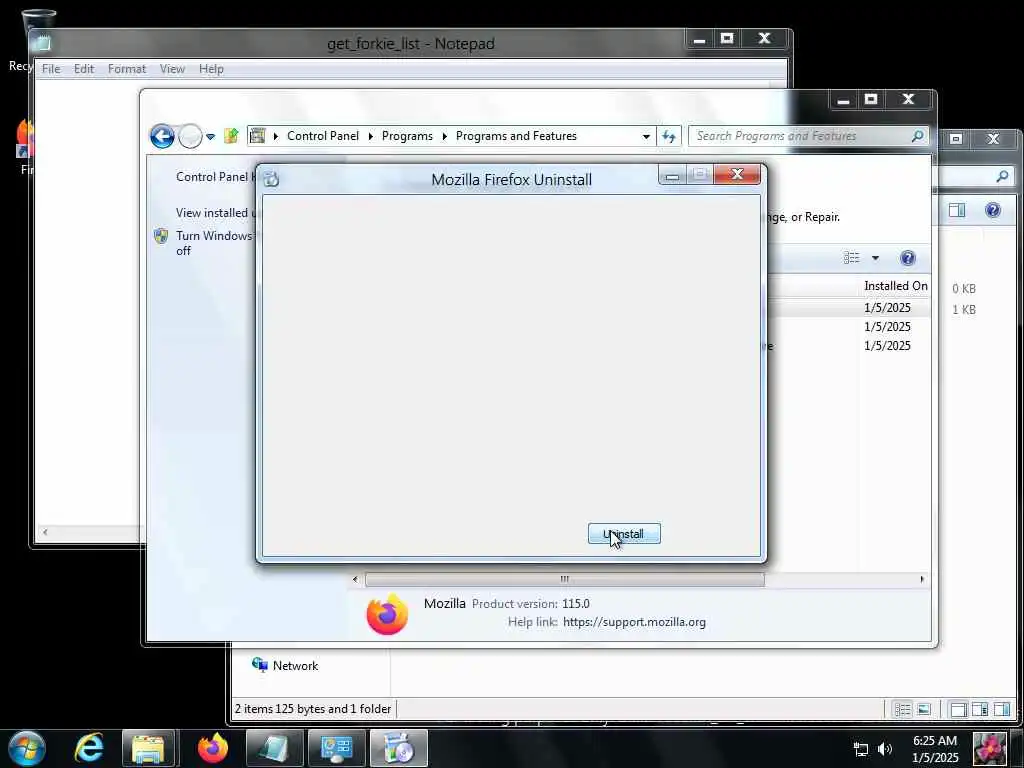The width and height of the screenshot is (1024, 768).
Task: Click the installer icon in the Uninstall dialog title bar
Action: click(272, 179)
